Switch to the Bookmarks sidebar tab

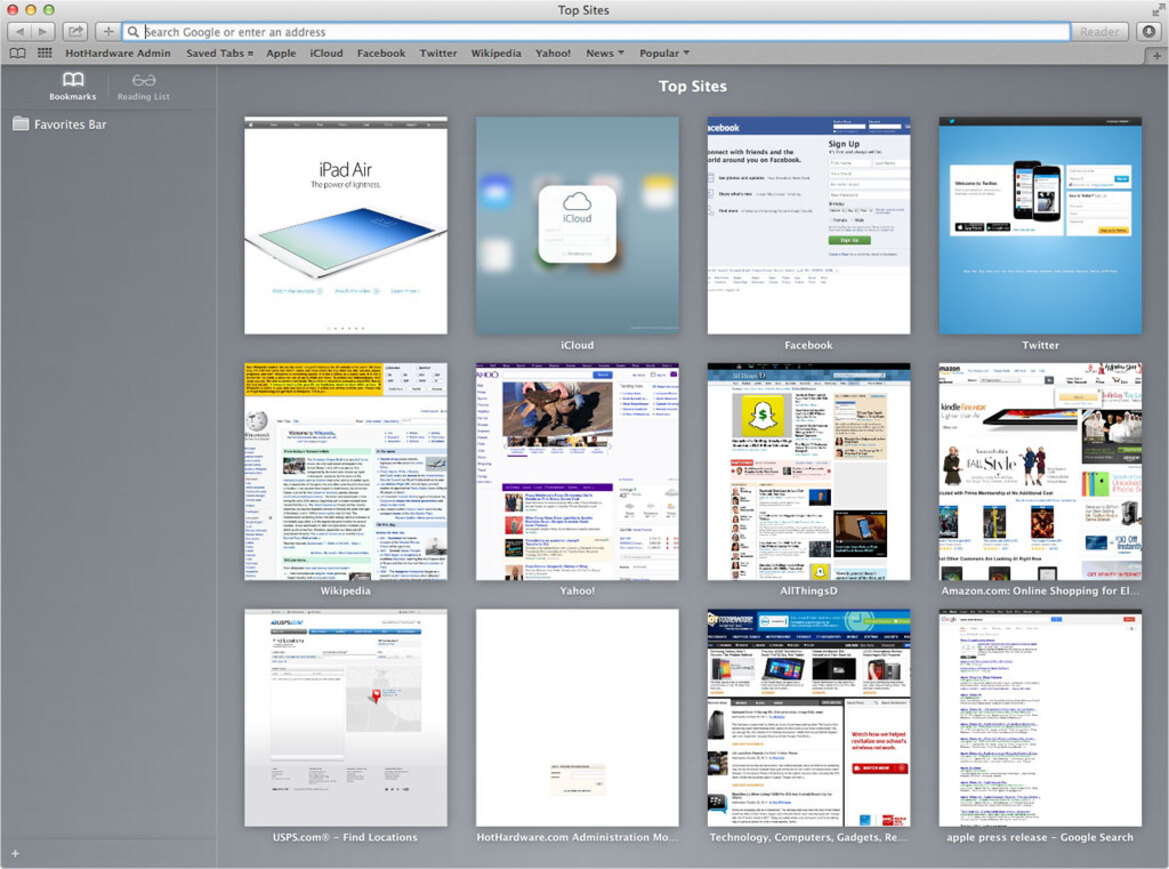pos(72,86)
